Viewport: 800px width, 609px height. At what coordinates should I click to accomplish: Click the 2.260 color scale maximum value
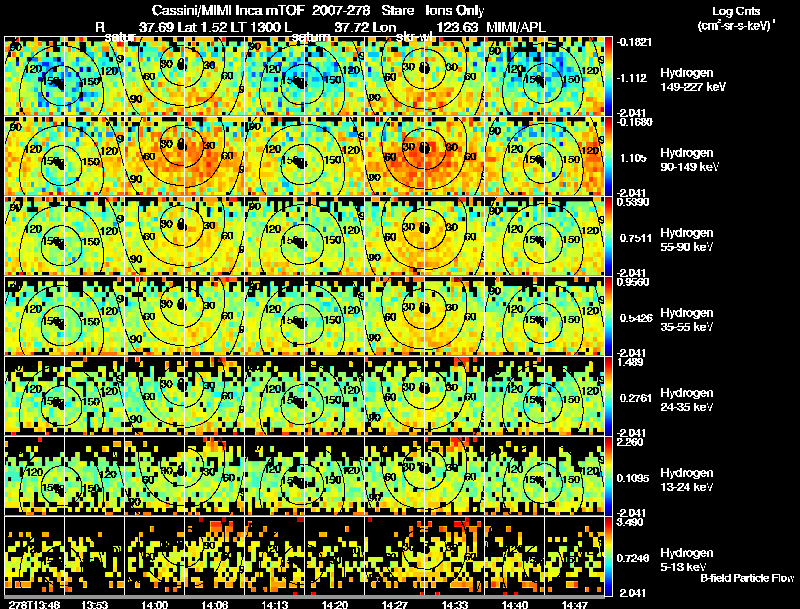tap(630, 442)
